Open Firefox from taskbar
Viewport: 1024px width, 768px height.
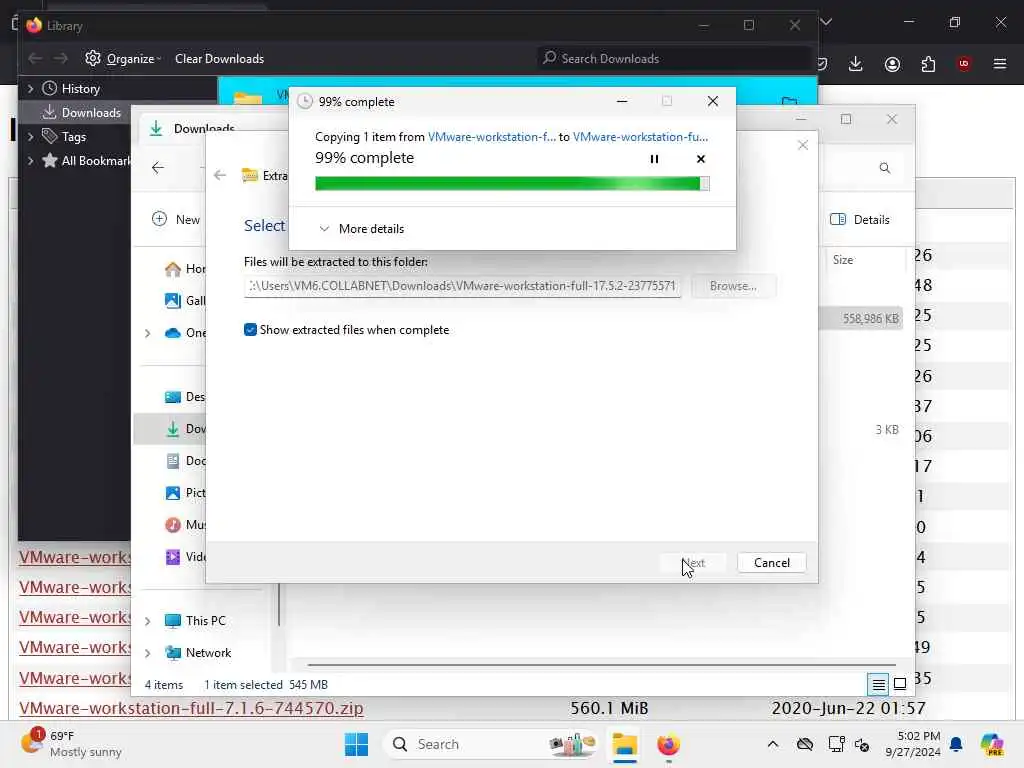pyautogui.click(x=668, y=744)
